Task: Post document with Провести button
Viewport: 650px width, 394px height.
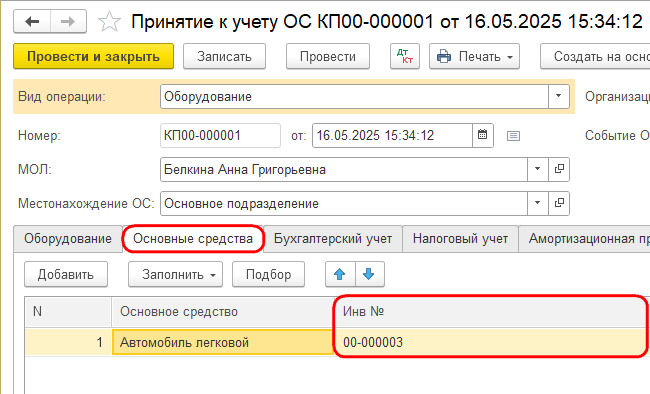Action: click(327, 56)
